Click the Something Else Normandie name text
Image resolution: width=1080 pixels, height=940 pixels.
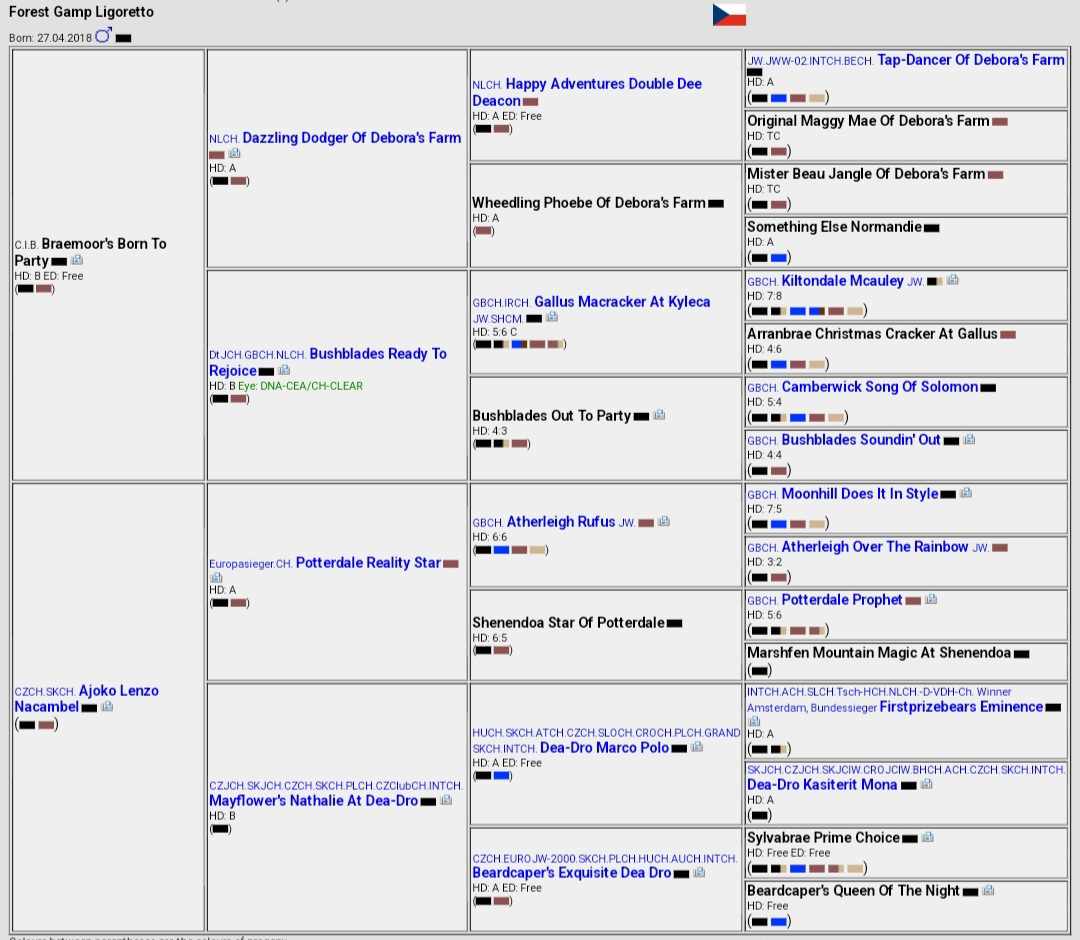(x=834, y=227)
